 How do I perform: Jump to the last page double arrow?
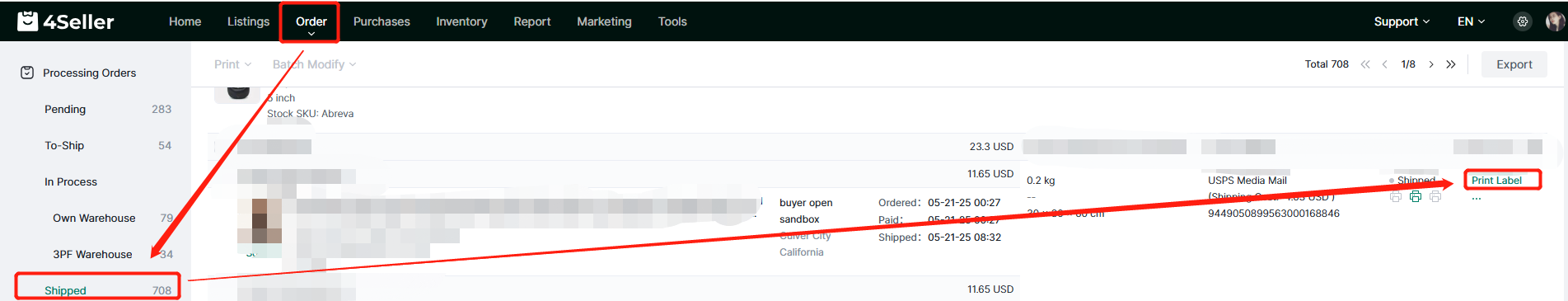click(x=1451, y=64)
